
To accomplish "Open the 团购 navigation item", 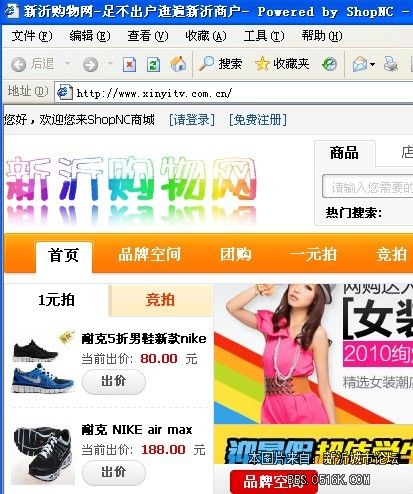I will point(236,254).
